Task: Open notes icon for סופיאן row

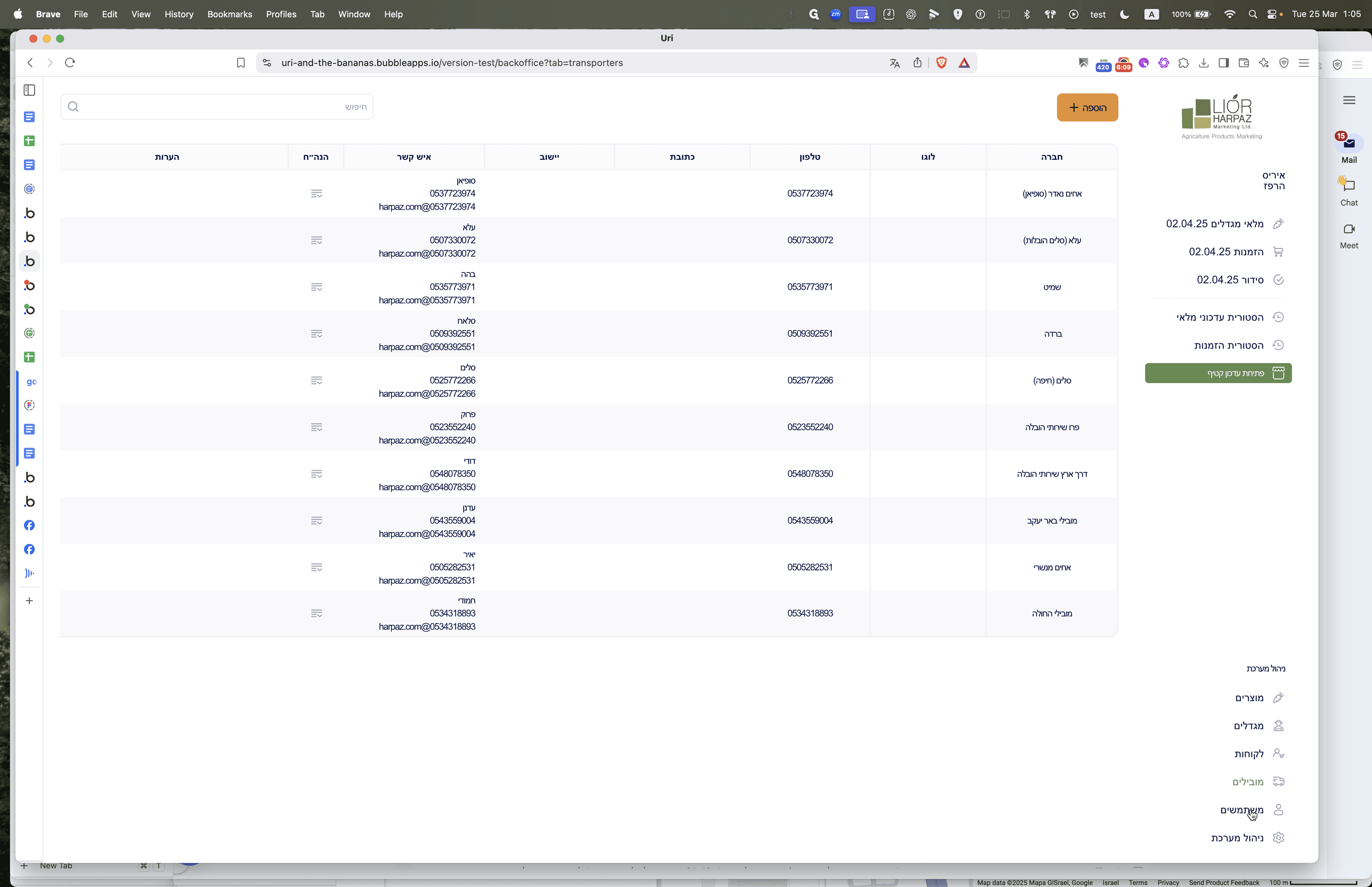Action: point(316,194)
